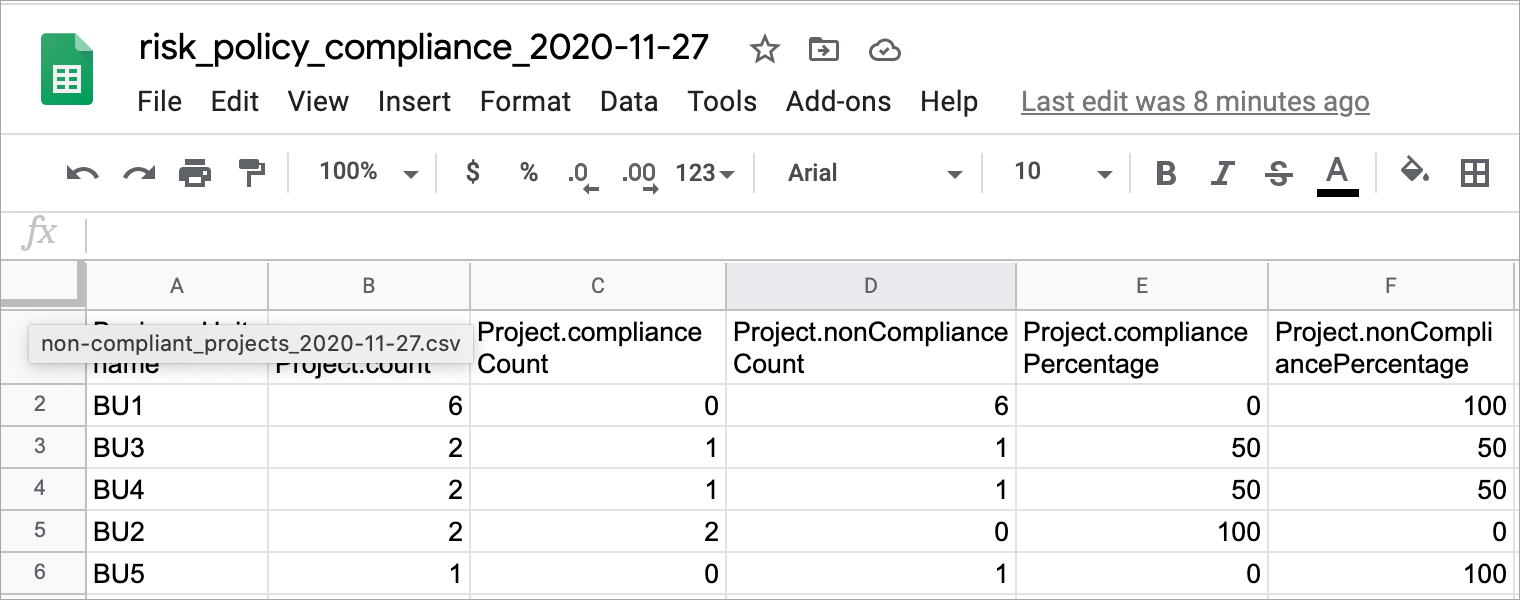The width and height of the screenshot is (1520, 600).
Task: Open the Add-ons menu
Action: pyautogui.click(x=838, y=101)
